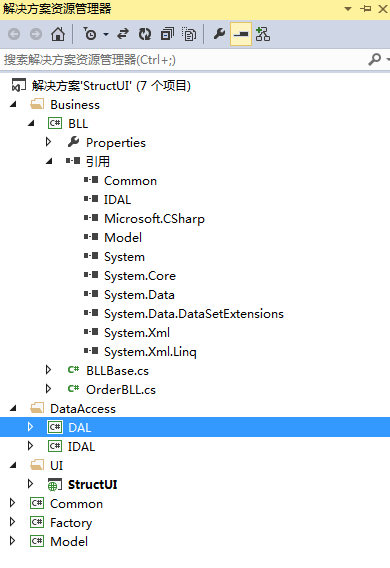The width and height of the screenshot is (390, 568).
Task: Expand the BLLBase.cs file node
Action: [x=49, y=370]
